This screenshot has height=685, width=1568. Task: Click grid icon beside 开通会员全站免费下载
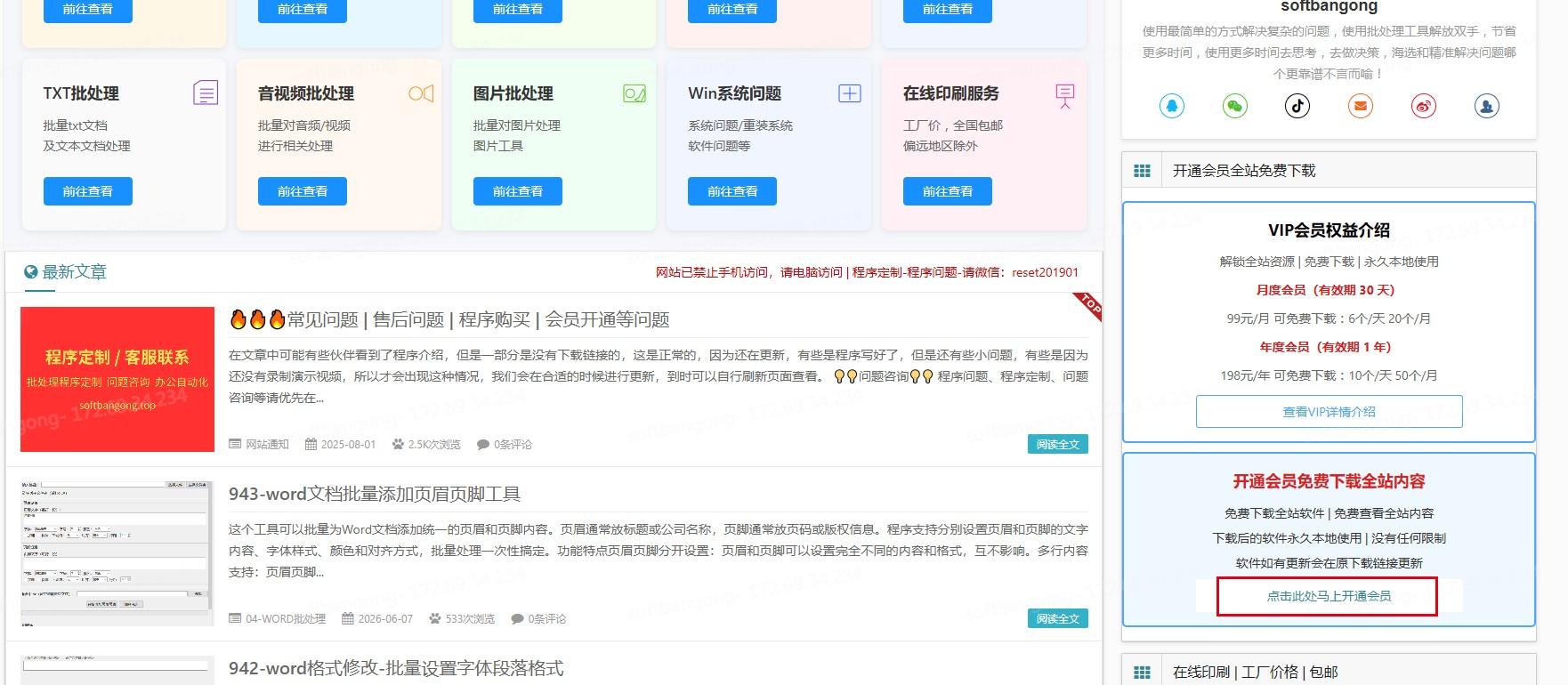[x=1143, y=171]
